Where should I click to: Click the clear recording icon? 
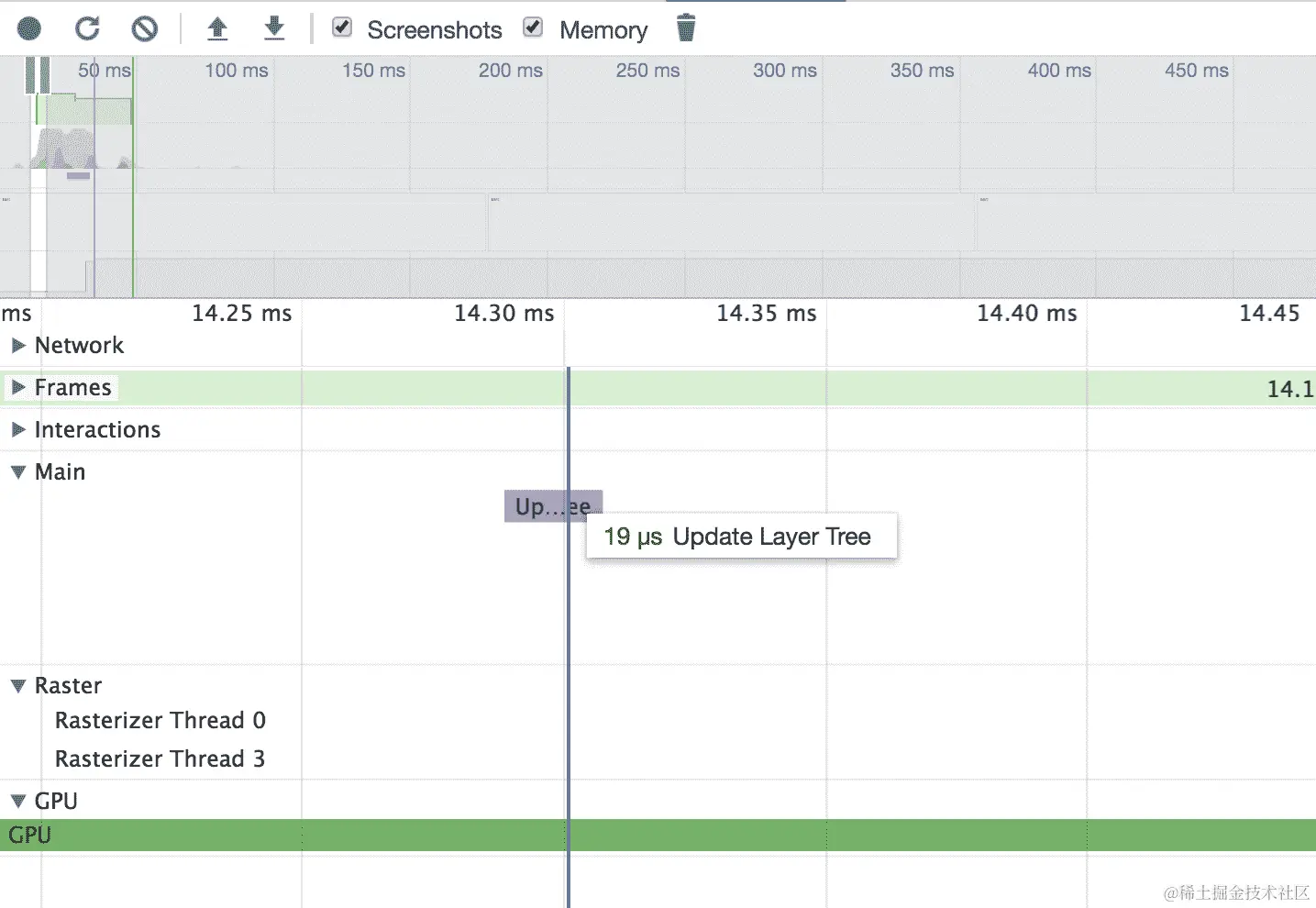point(144,29)
